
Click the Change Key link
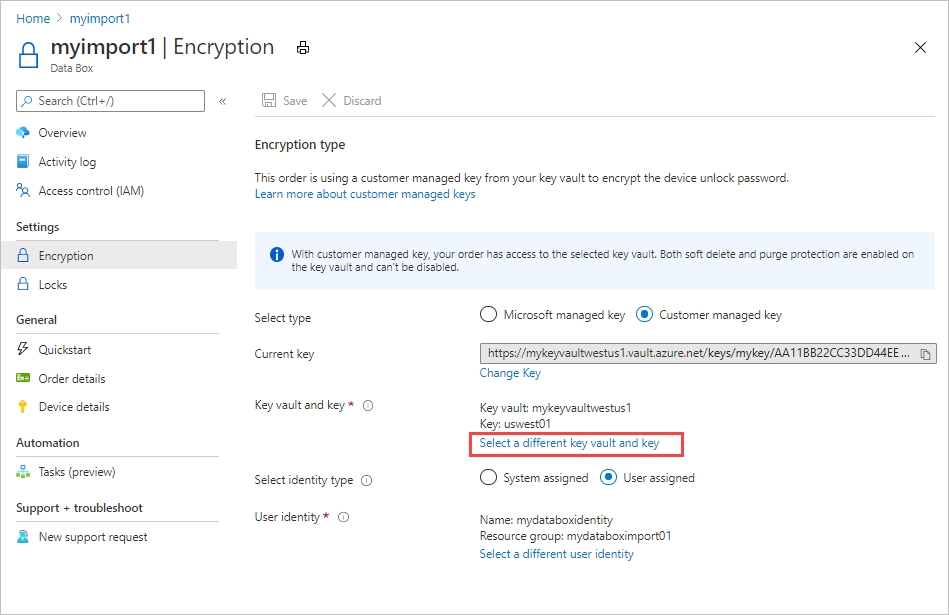point(510,373)
